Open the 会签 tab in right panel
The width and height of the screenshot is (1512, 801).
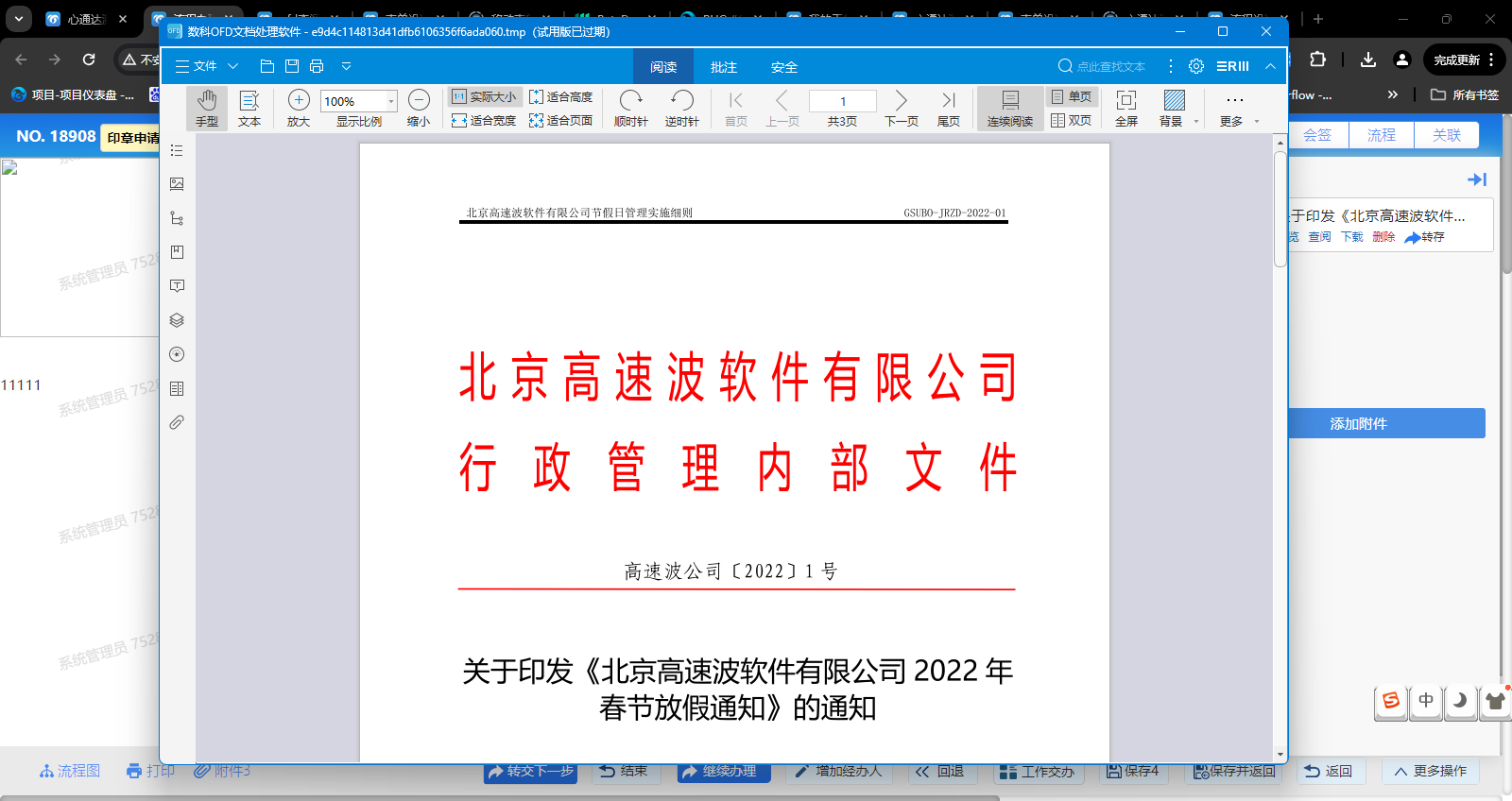[x=1317, y=135]
